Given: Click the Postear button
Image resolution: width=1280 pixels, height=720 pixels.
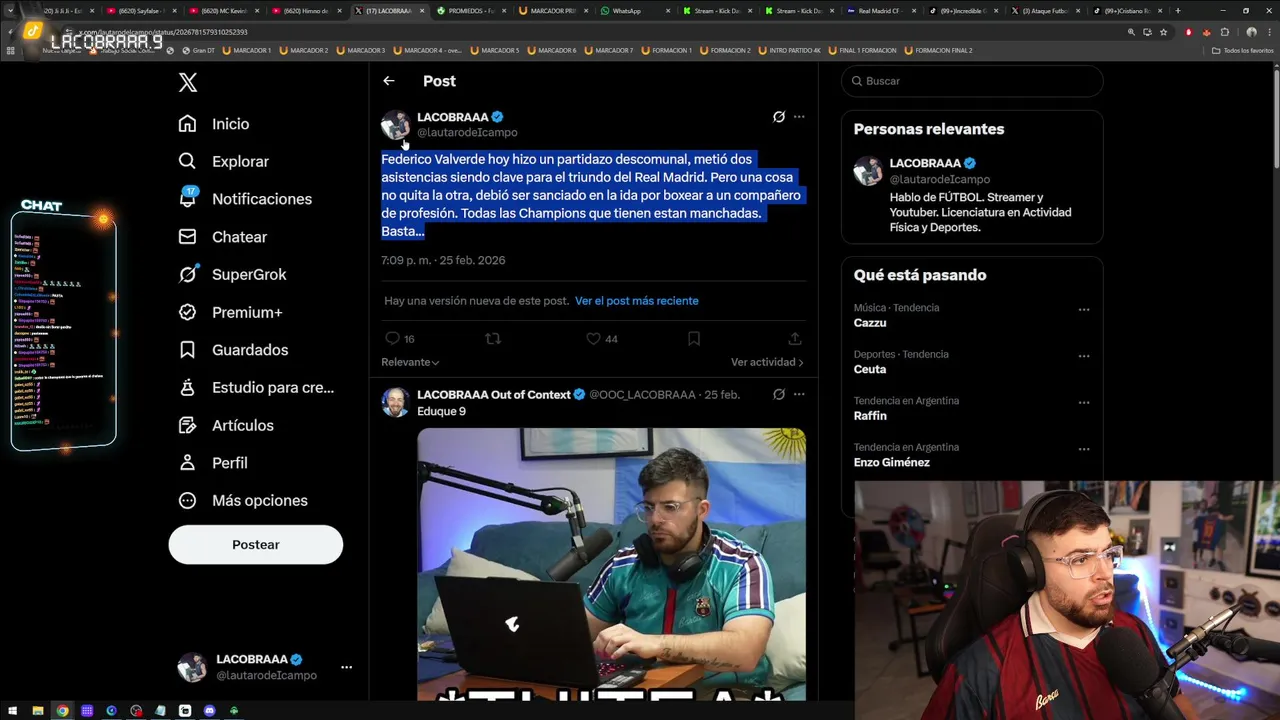Looking at the screenshot, I should point(256,545).
